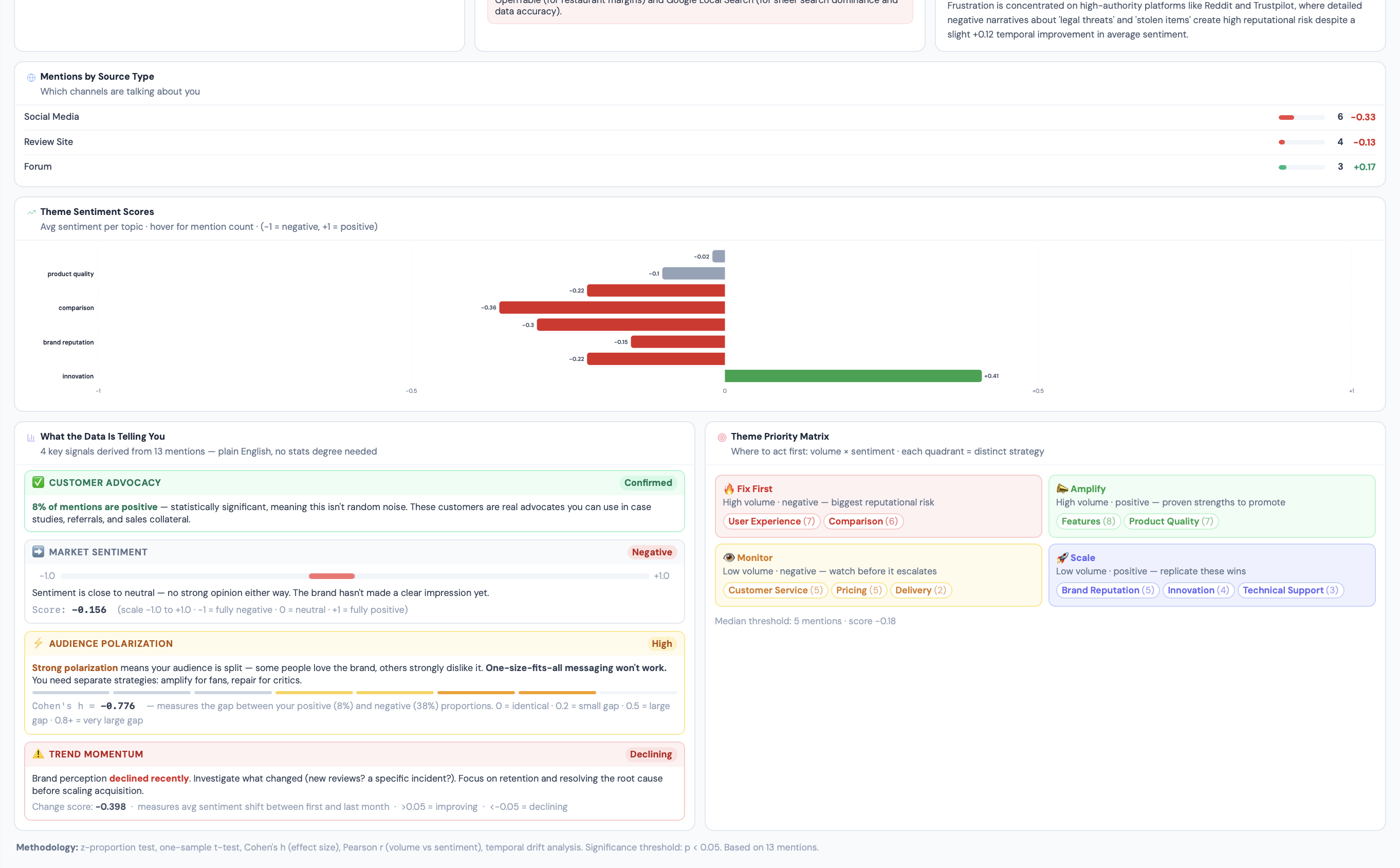Screen dimensions: 1400x868
Task: Select the Customer Service (5) tag
Action: point(775,590)
